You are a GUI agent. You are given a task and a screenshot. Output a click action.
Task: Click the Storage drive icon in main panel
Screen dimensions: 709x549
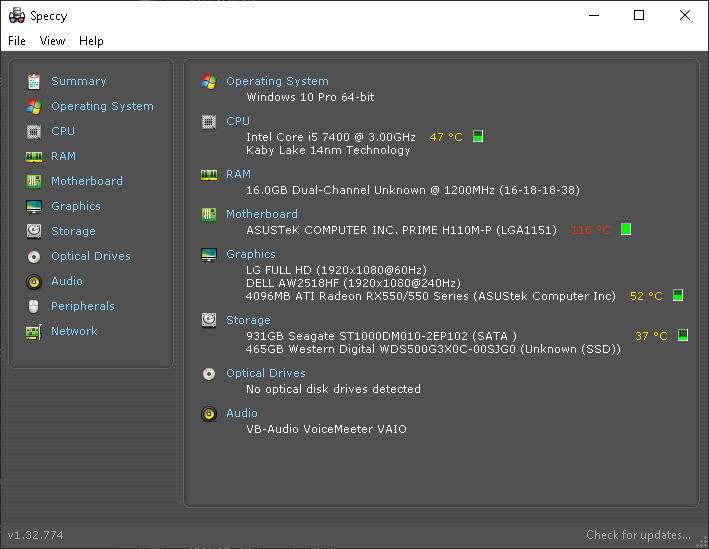click(x=209, y=321)
